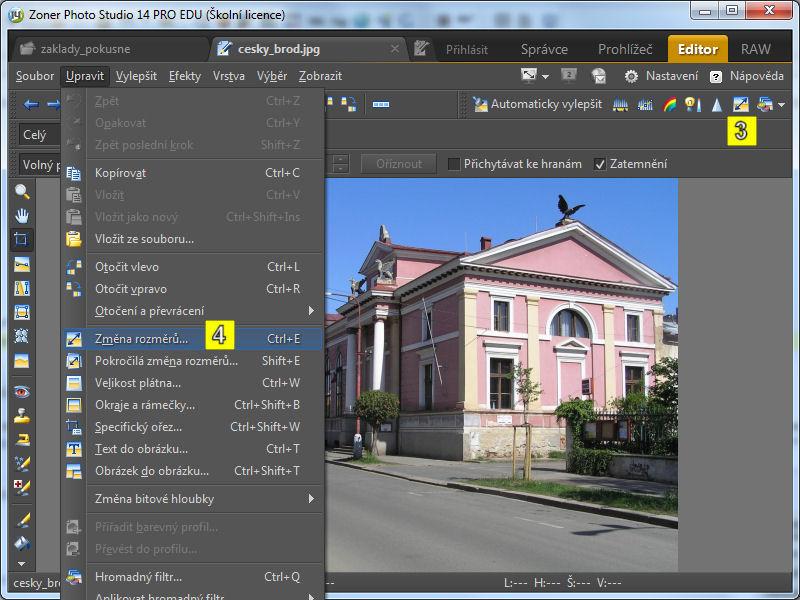Viewport: 800px width, 600px height.
Task: Open the new tab icon button
Action: [421, 49]
